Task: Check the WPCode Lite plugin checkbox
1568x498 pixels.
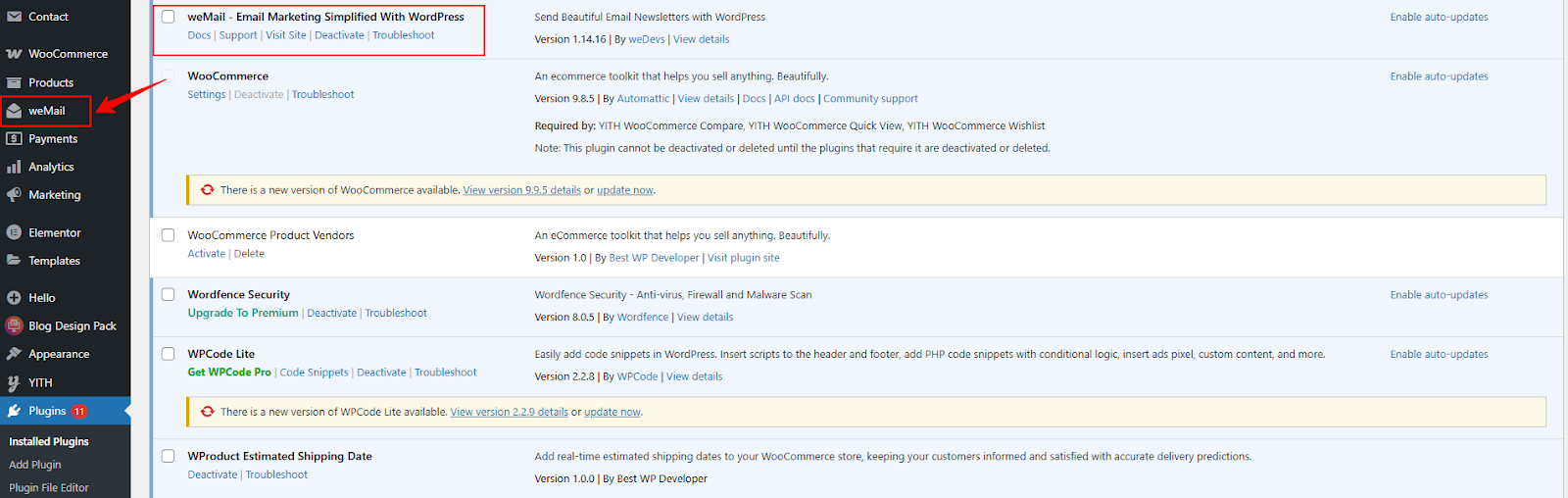Action: pos(169,354)
